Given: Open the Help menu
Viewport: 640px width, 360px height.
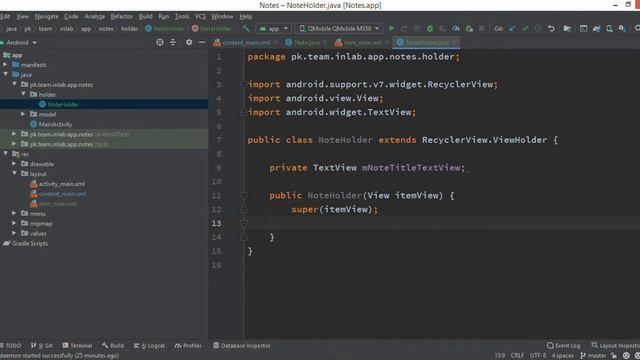Looking at the screenshot, I should (246, 17).
